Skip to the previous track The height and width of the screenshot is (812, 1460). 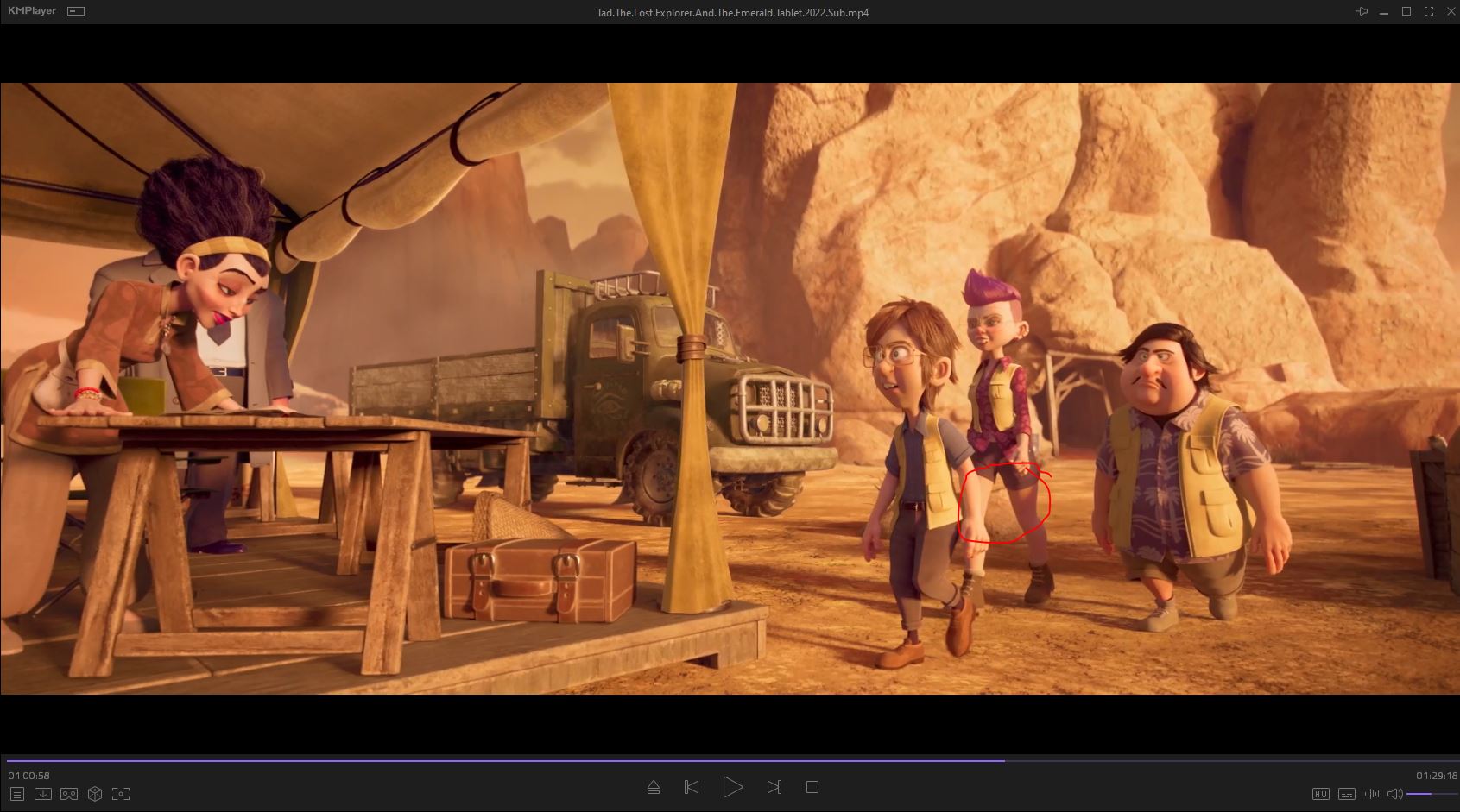pos(692,787)
